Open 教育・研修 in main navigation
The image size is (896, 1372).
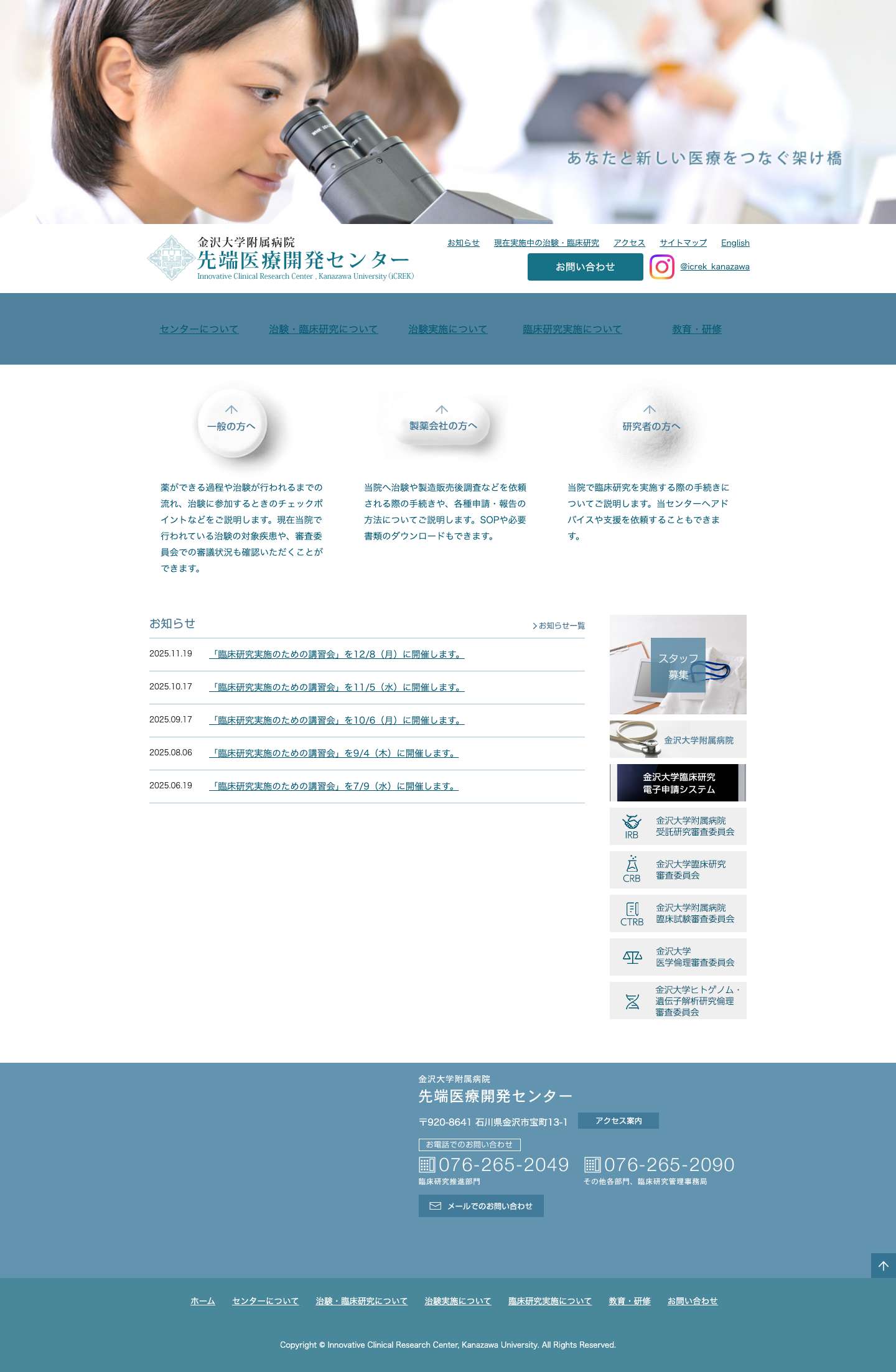pos(697,329)
